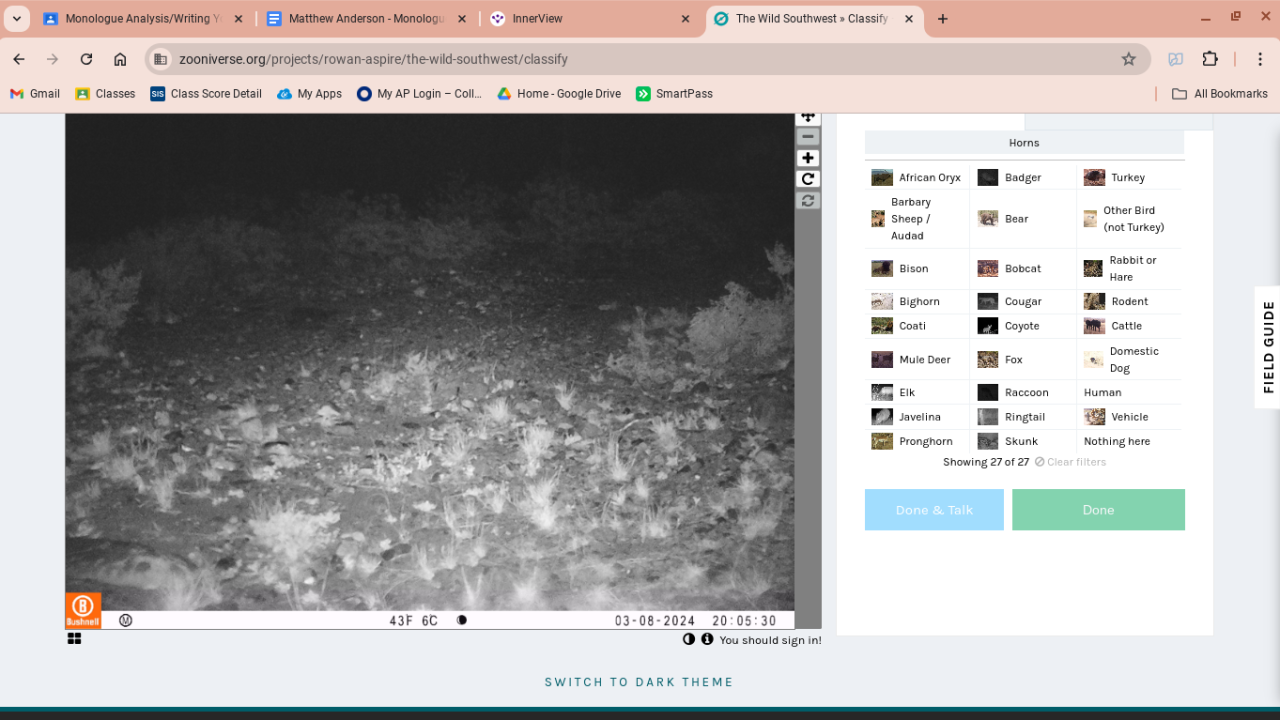Mark the animal as Cougar
This screenshot has width=1280, height=720.
(x=1023, y=302)
